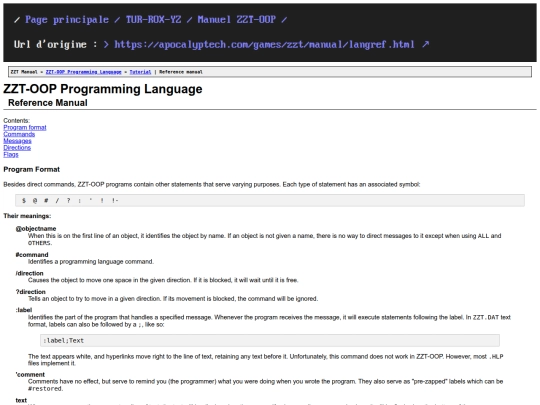Open the apocalyptech.com origin URL link
540x405 pixels.
click(x=264, y=44)
